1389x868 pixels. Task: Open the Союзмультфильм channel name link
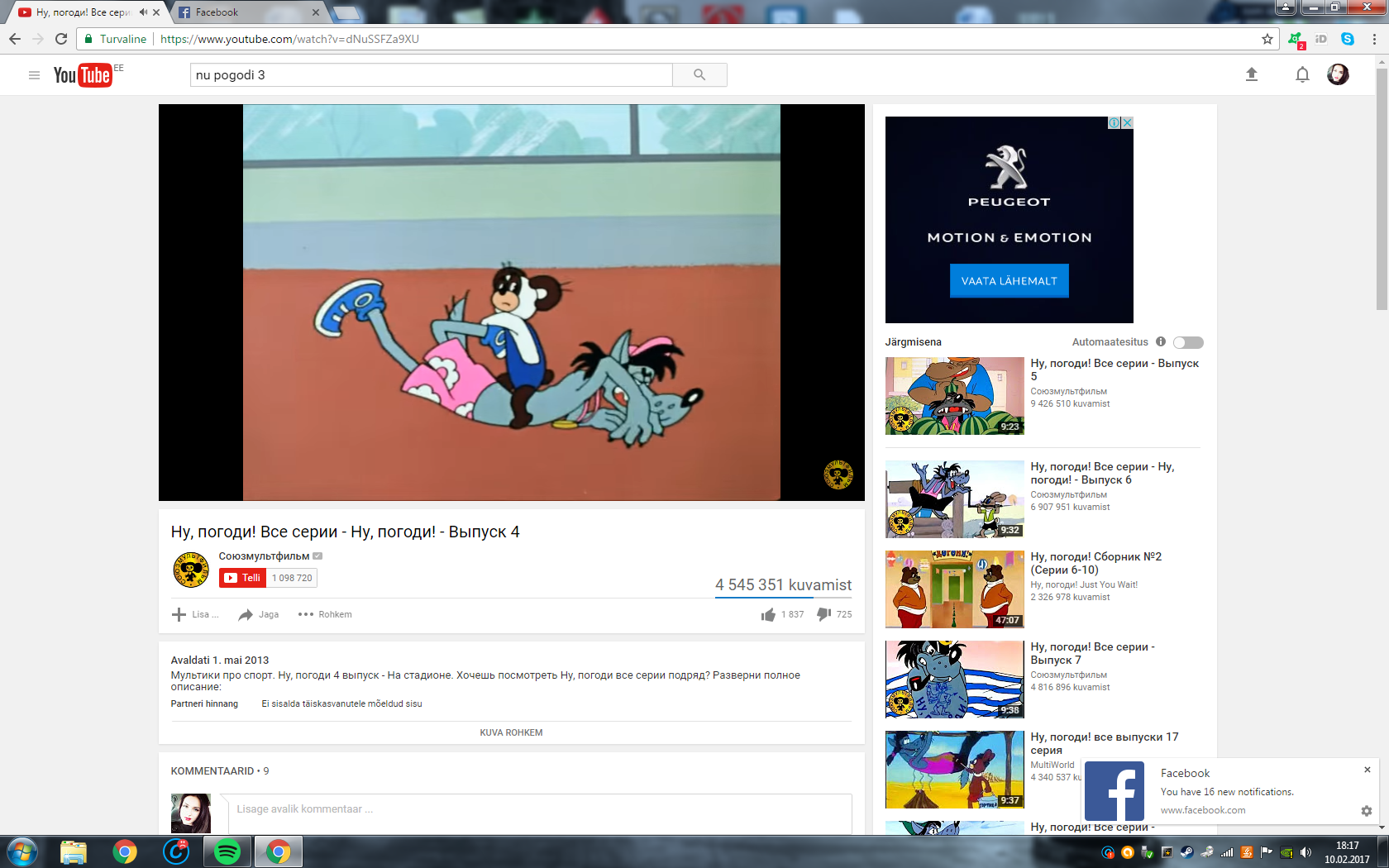click(264, 556)
